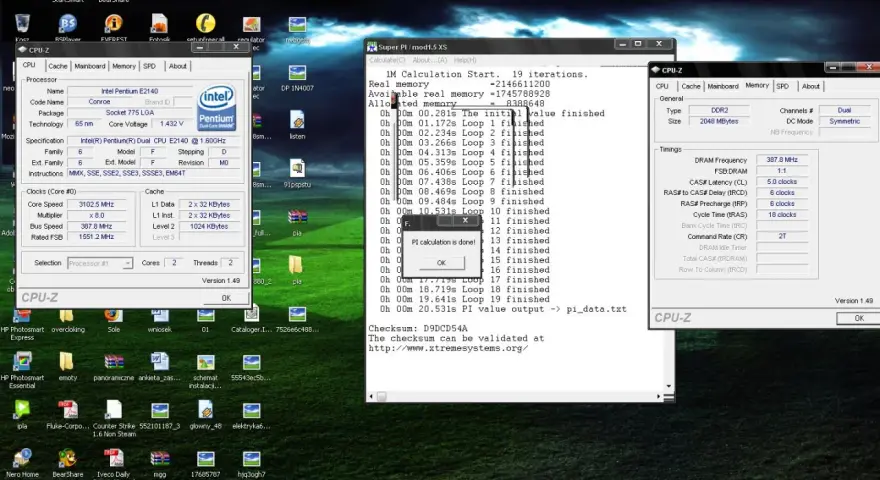Open the glowny_48 file
This screenshot has height=480, width=880.
pos(205,414)
